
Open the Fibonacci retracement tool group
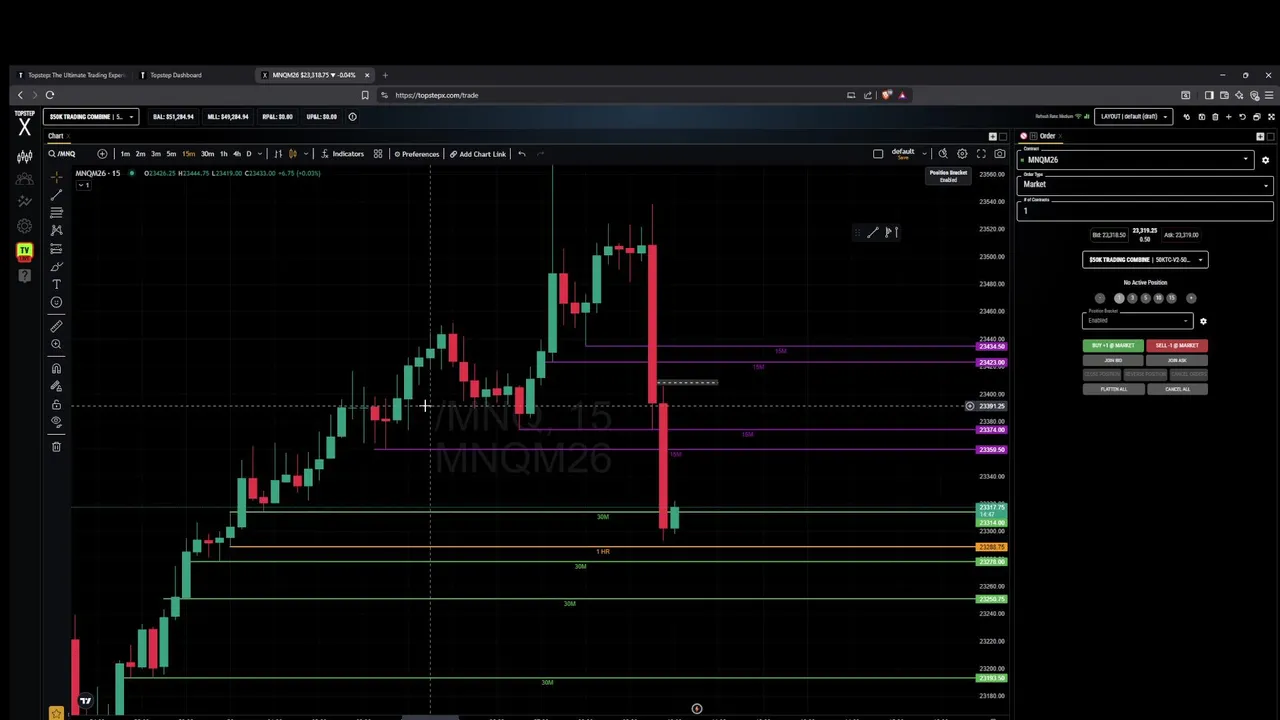point(56,212)
